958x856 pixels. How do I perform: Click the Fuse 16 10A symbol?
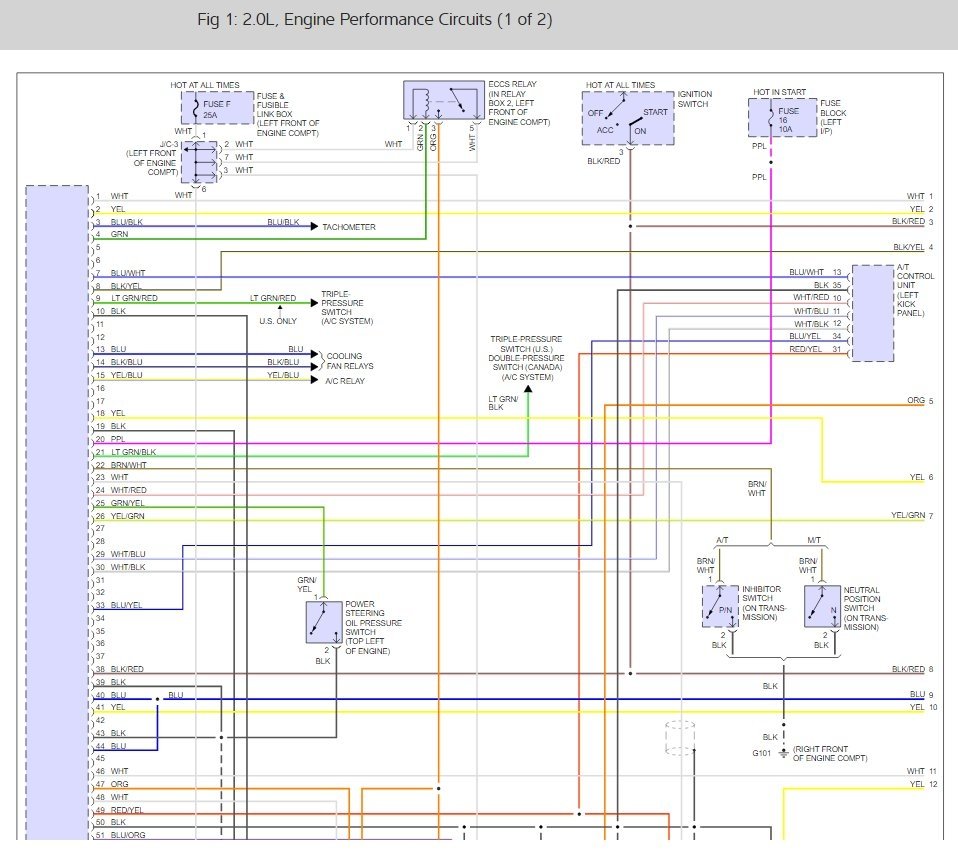[782, 118]
